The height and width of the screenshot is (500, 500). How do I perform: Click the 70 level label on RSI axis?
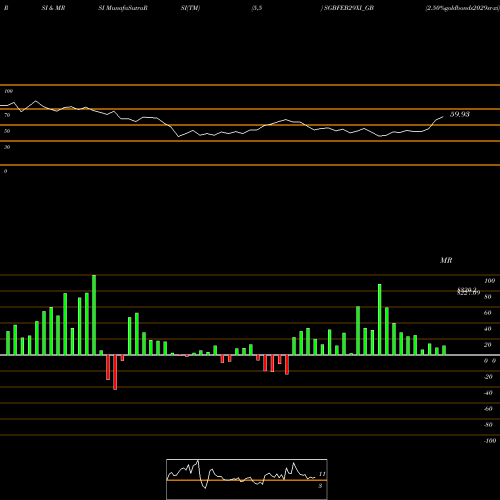coord(7,115)
